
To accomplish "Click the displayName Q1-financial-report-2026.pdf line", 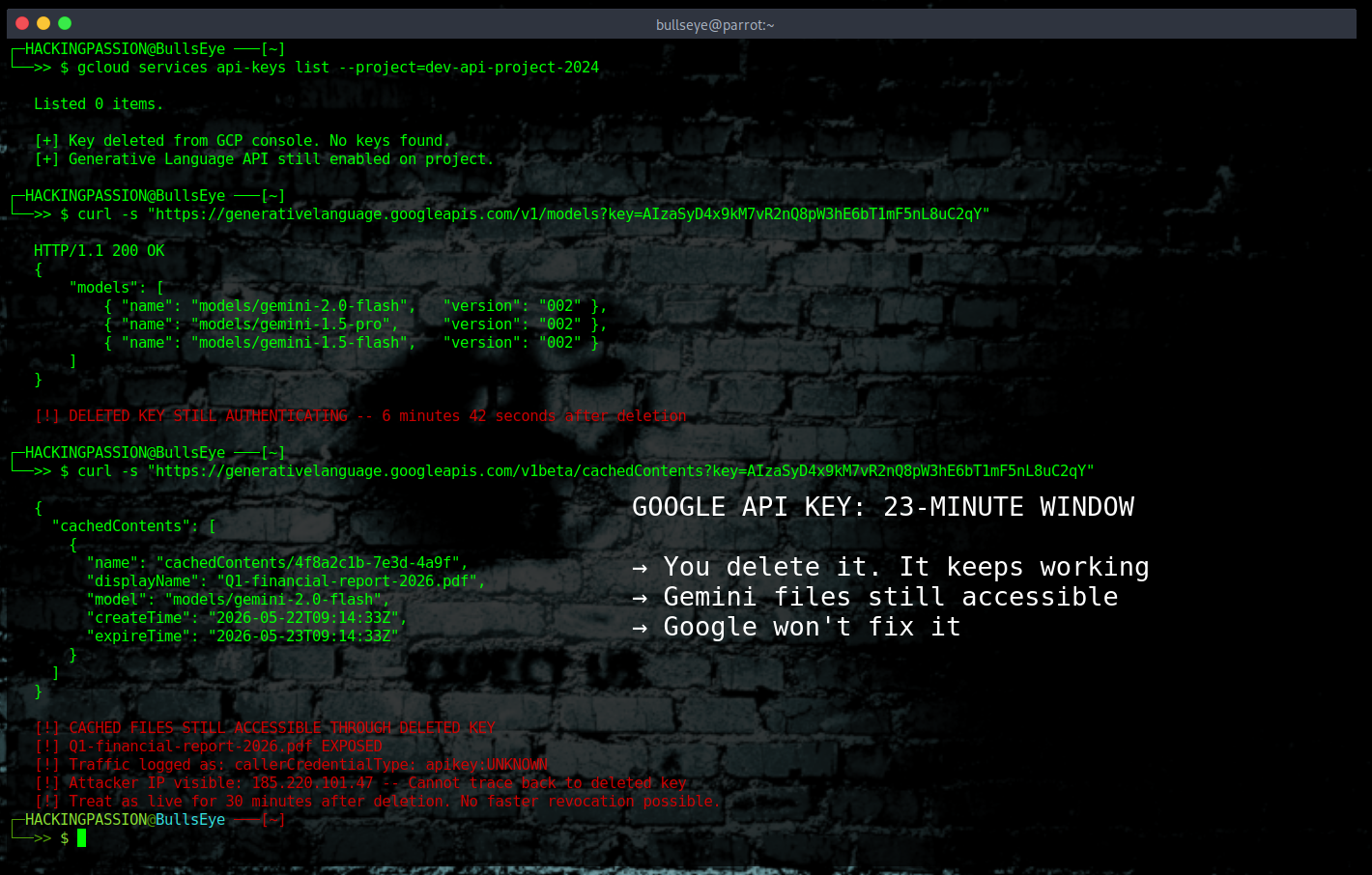I will click(286, 581).
